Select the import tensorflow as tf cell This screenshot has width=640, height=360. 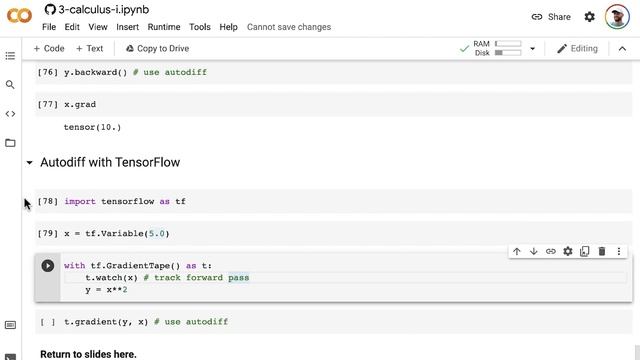coord(333,201)
